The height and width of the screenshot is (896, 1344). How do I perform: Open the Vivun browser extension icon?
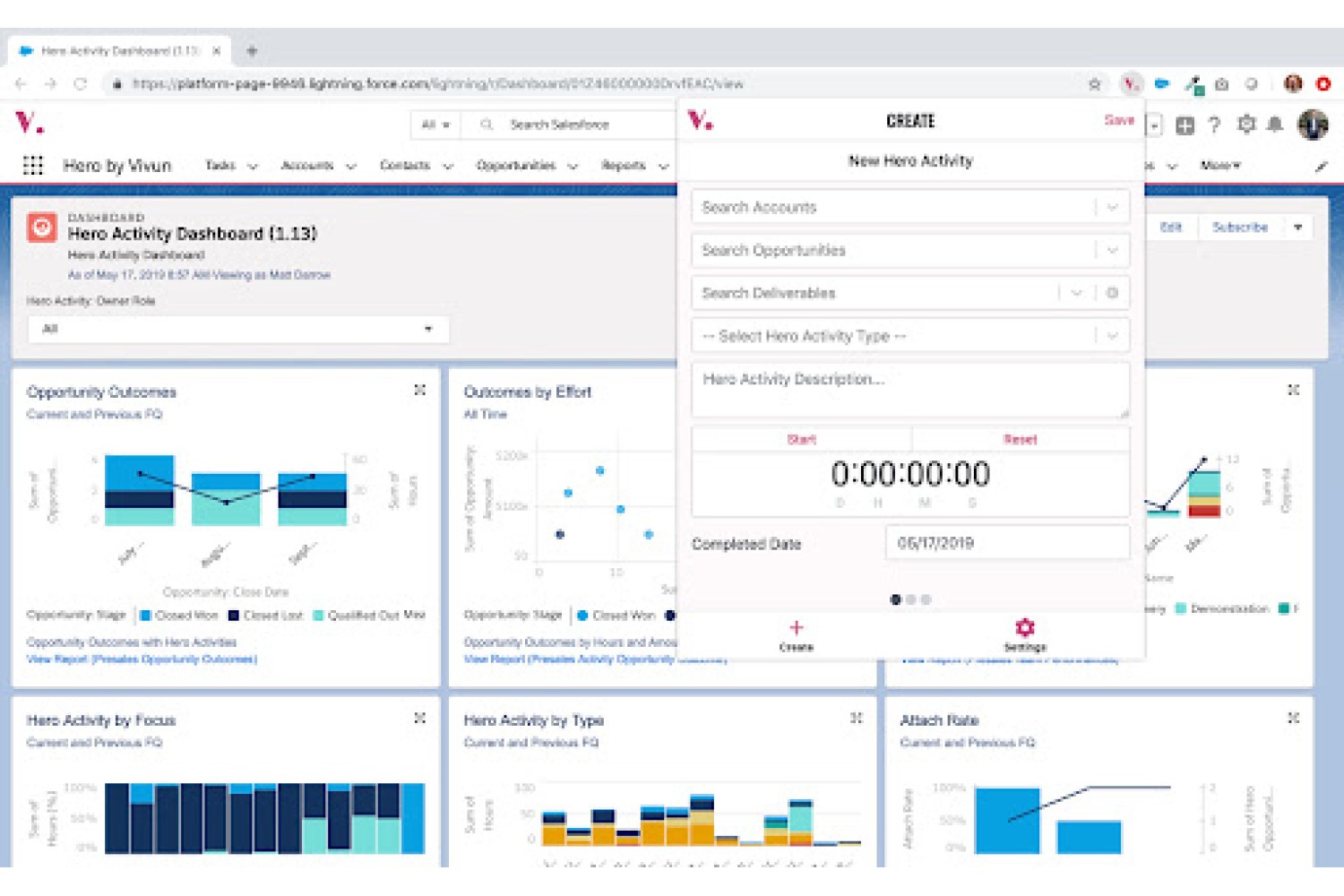point(1132,84)
